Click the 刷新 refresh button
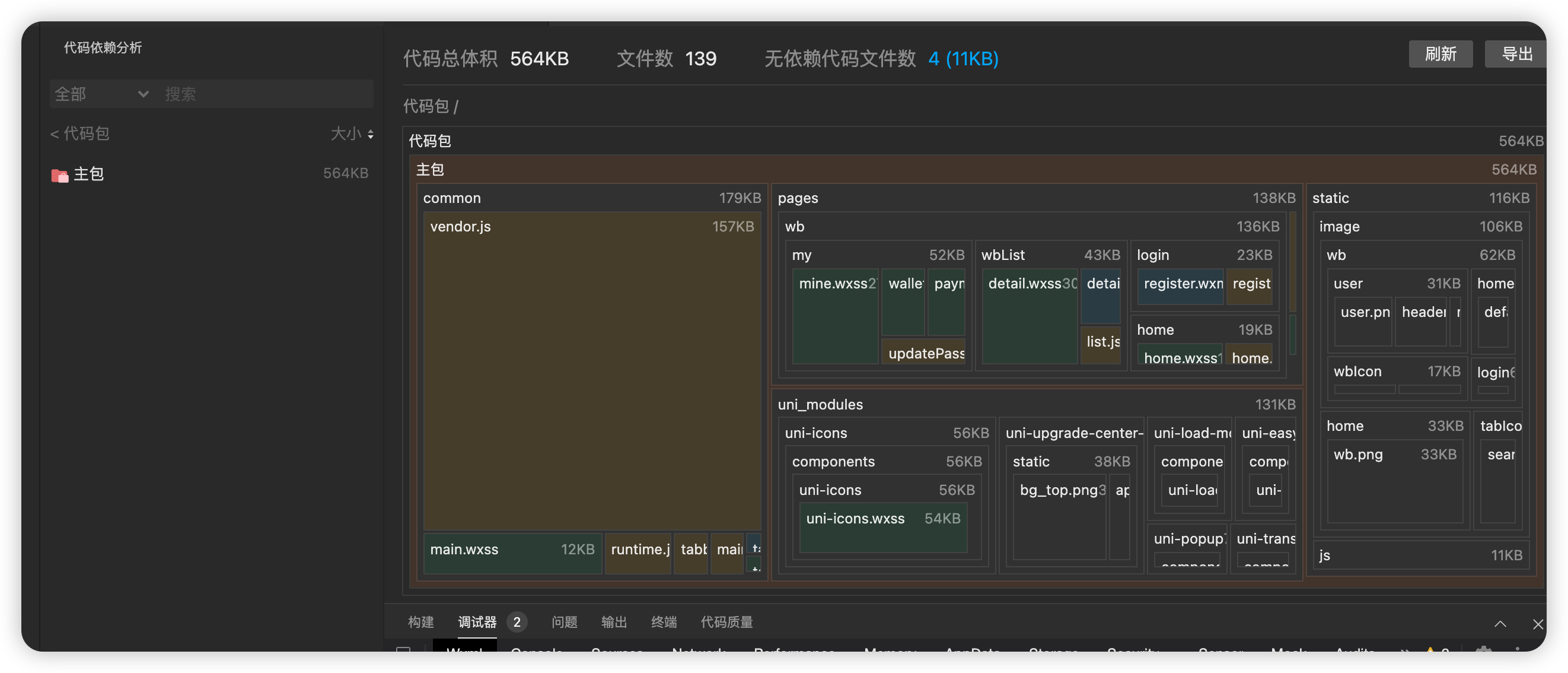This screenshot has width=1568, height=673. (x=1440, y=54)
